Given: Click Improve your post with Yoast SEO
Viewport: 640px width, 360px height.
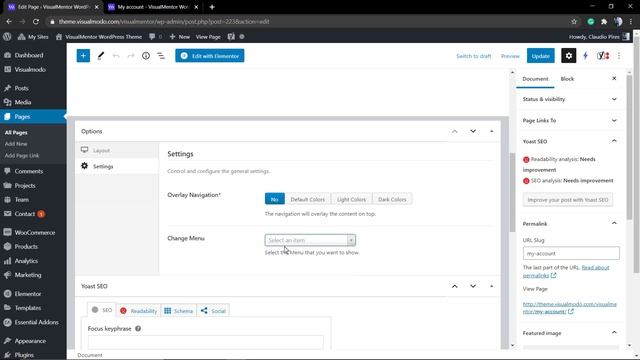Looking at the screenshot, I should (568, 200).
